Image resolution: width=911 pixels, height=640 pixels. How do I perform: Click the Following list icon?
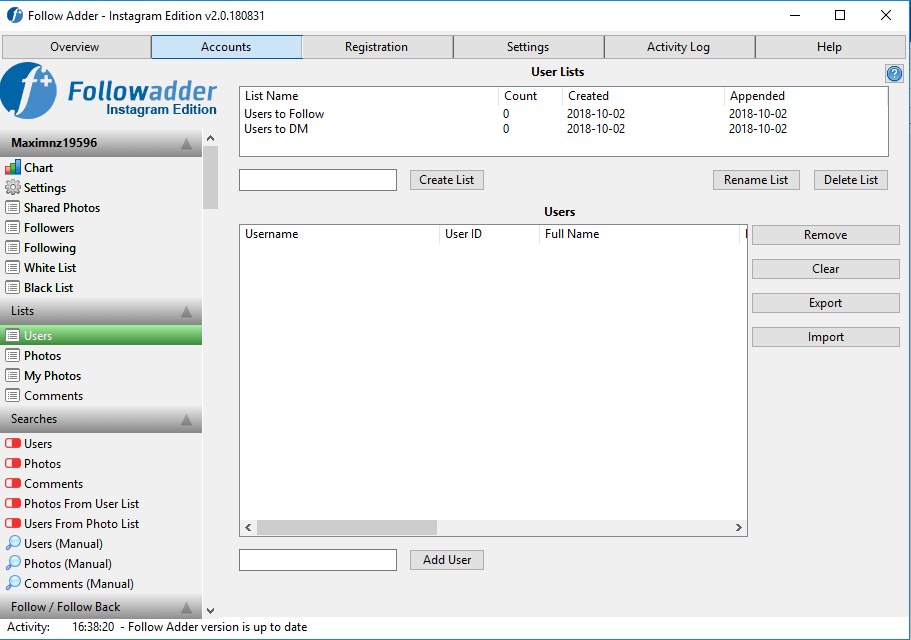coord(13,248)
